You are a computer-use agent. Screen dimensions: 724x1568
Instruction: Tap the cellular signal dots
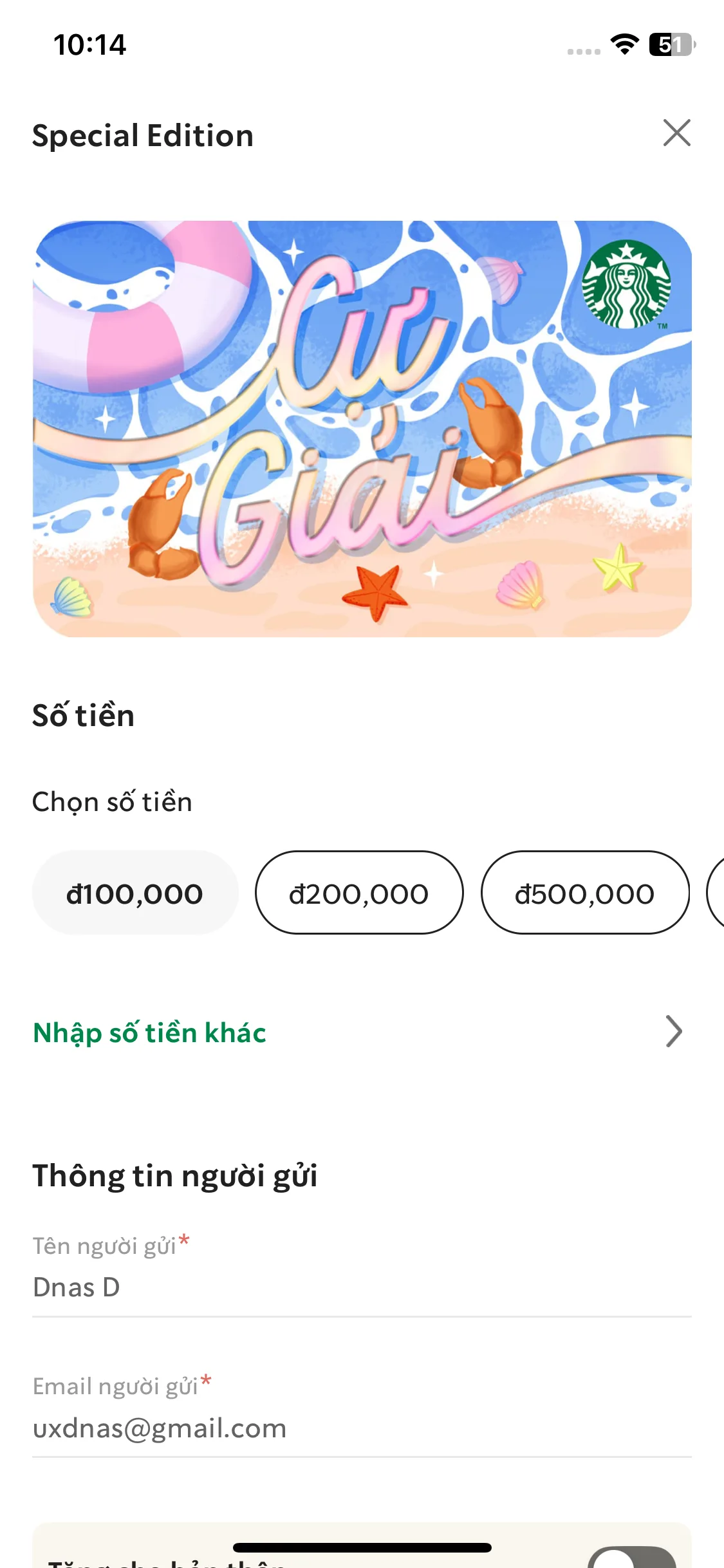click(584, 51)
